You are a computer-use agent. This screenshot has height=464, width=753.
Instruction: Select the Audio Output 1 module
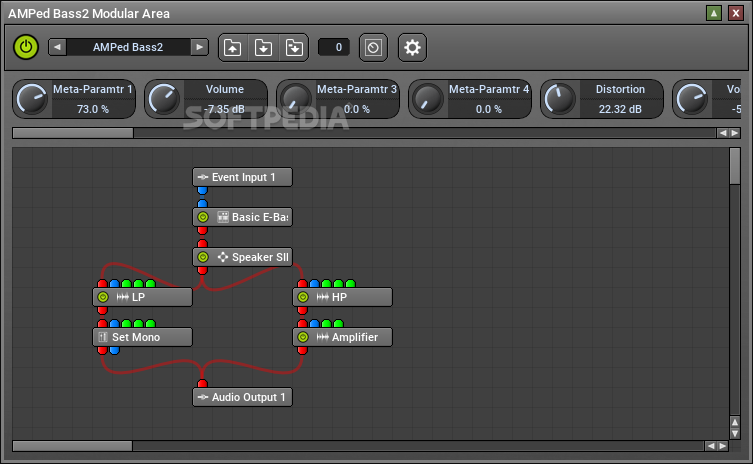(x=243, y=397)
